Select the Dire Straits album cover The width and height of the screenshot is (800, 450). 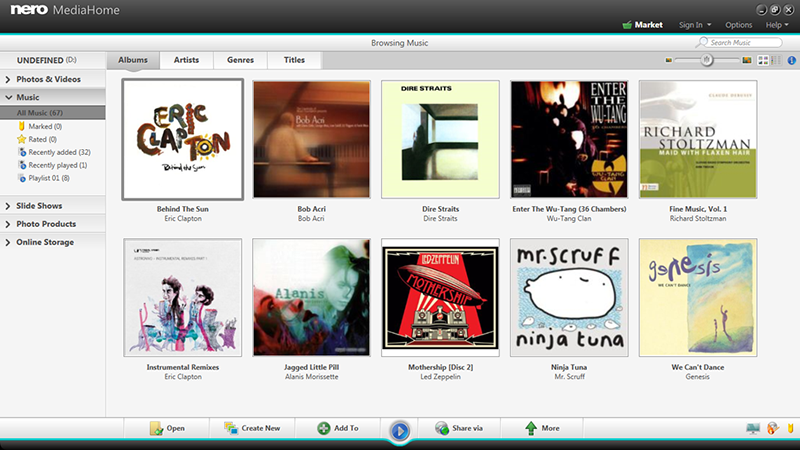(x=440, y=139)
